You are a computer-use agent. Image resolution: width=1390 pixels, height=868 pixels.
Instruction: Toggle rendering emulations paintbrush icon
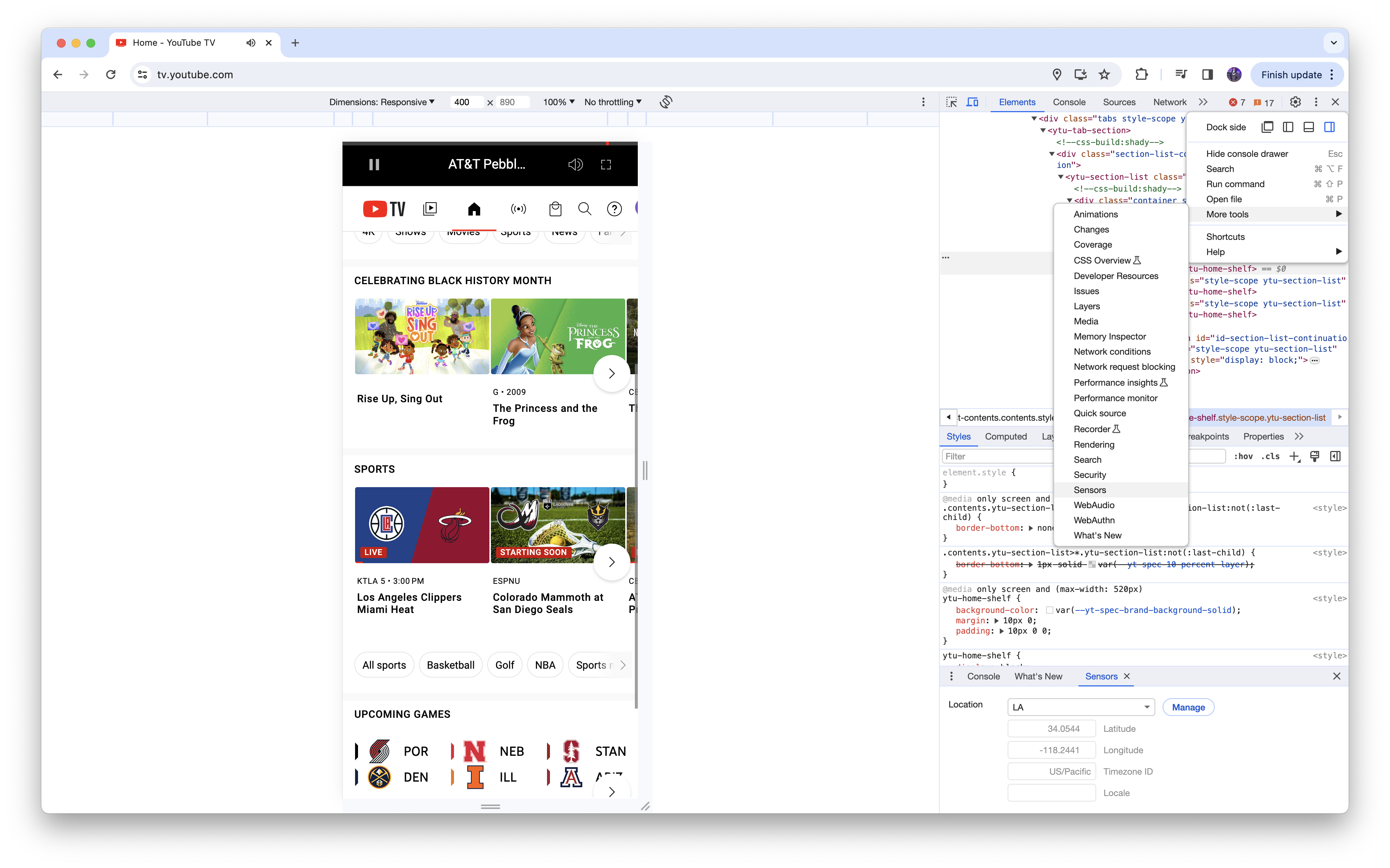[1314, 457]
